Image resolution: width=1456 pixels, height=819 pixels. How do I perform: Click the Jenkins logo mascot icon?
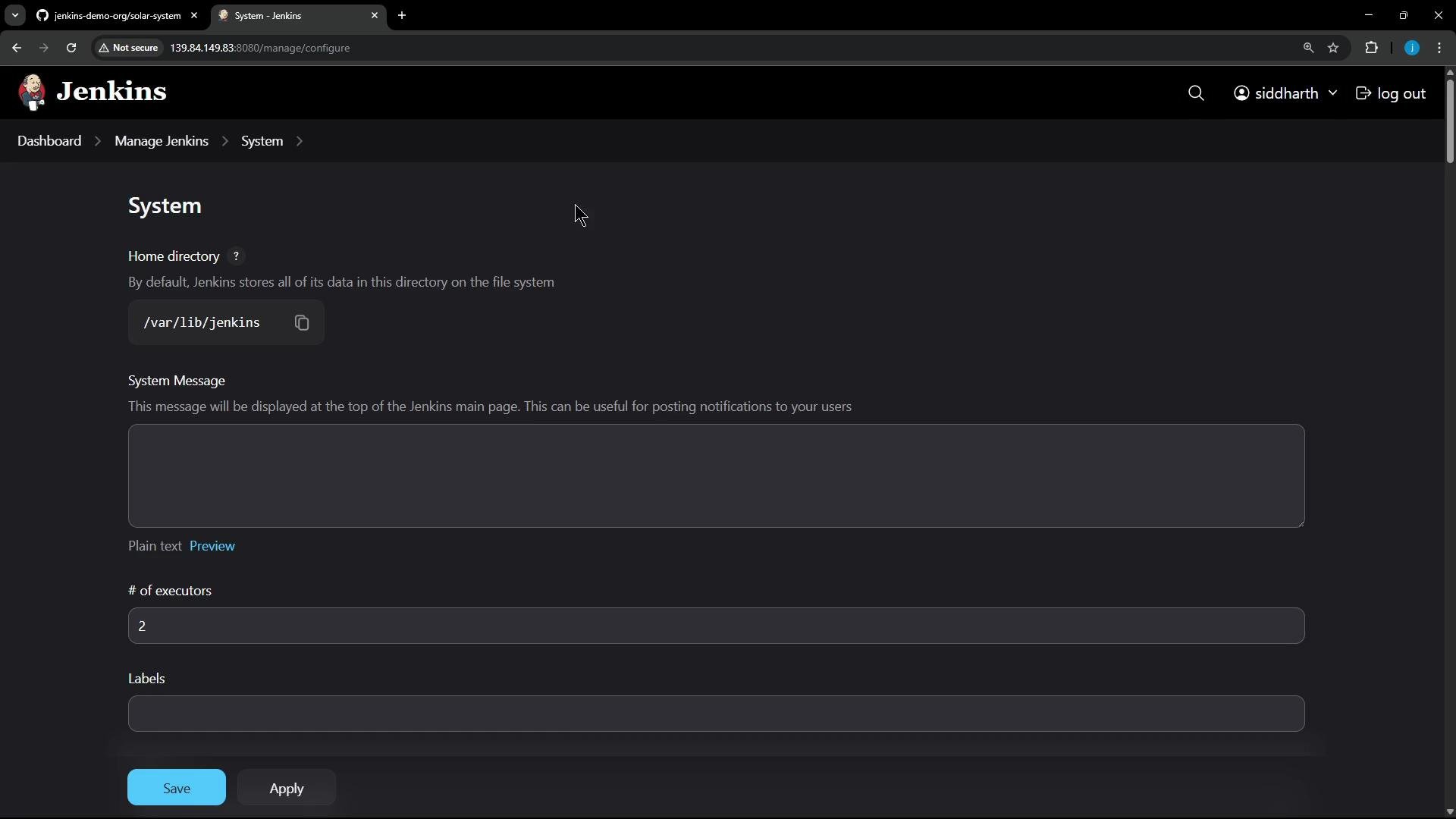coord(32,93)
